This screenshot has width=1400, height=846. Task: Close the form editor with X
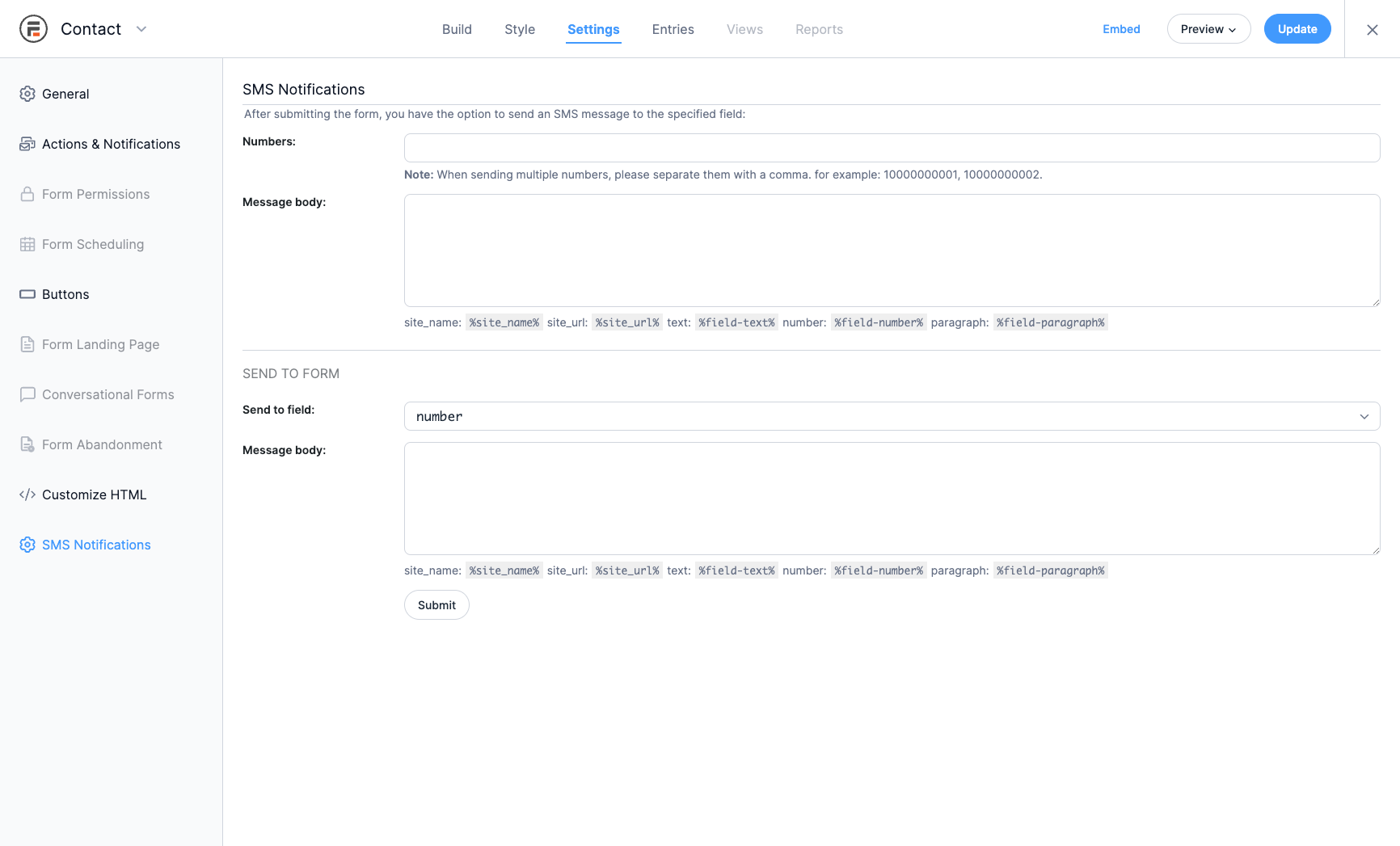pyautogui.click(x=1373, y=30)
